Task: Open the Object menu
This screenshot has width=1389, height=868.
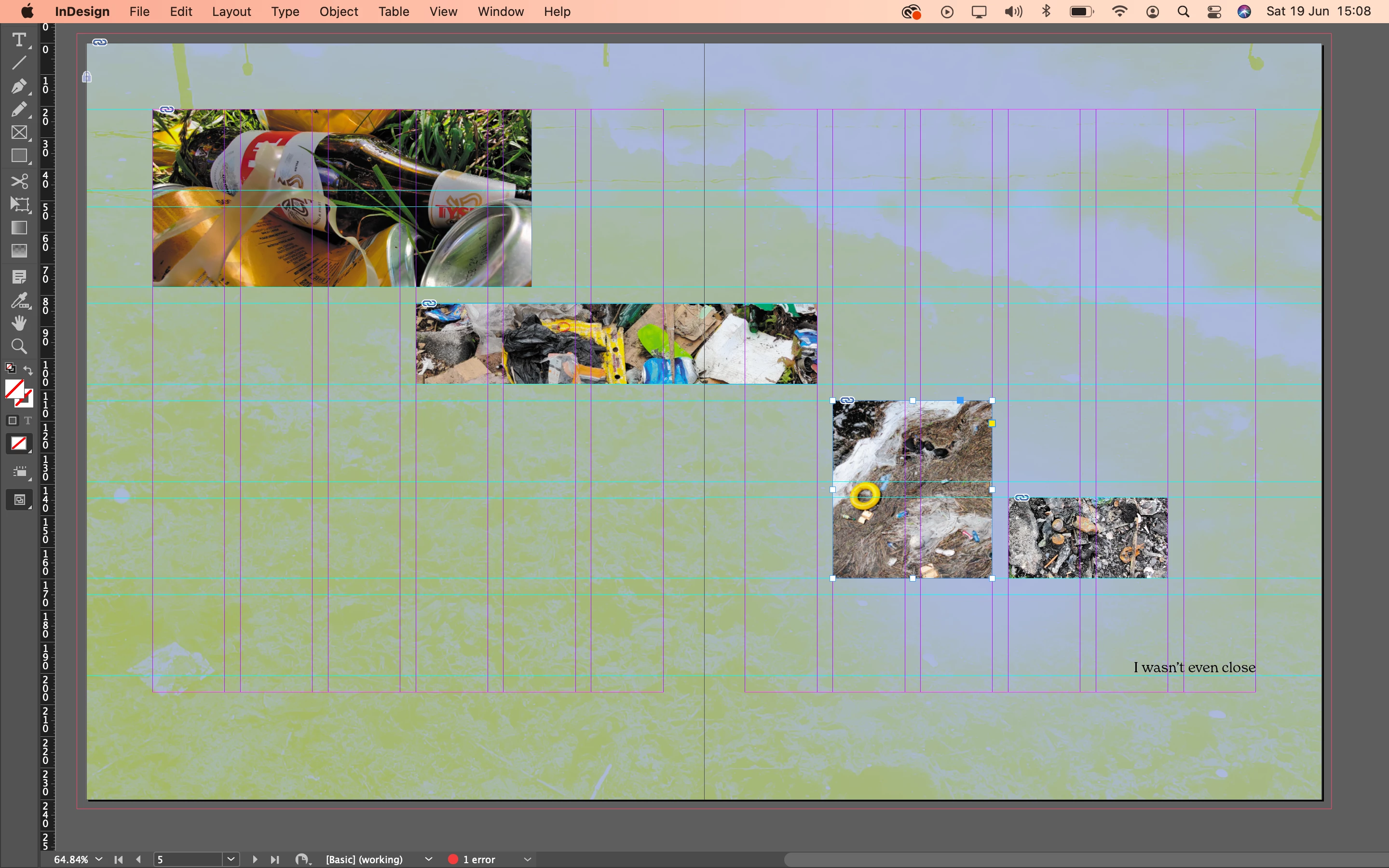Action: (x=339, y=12)
